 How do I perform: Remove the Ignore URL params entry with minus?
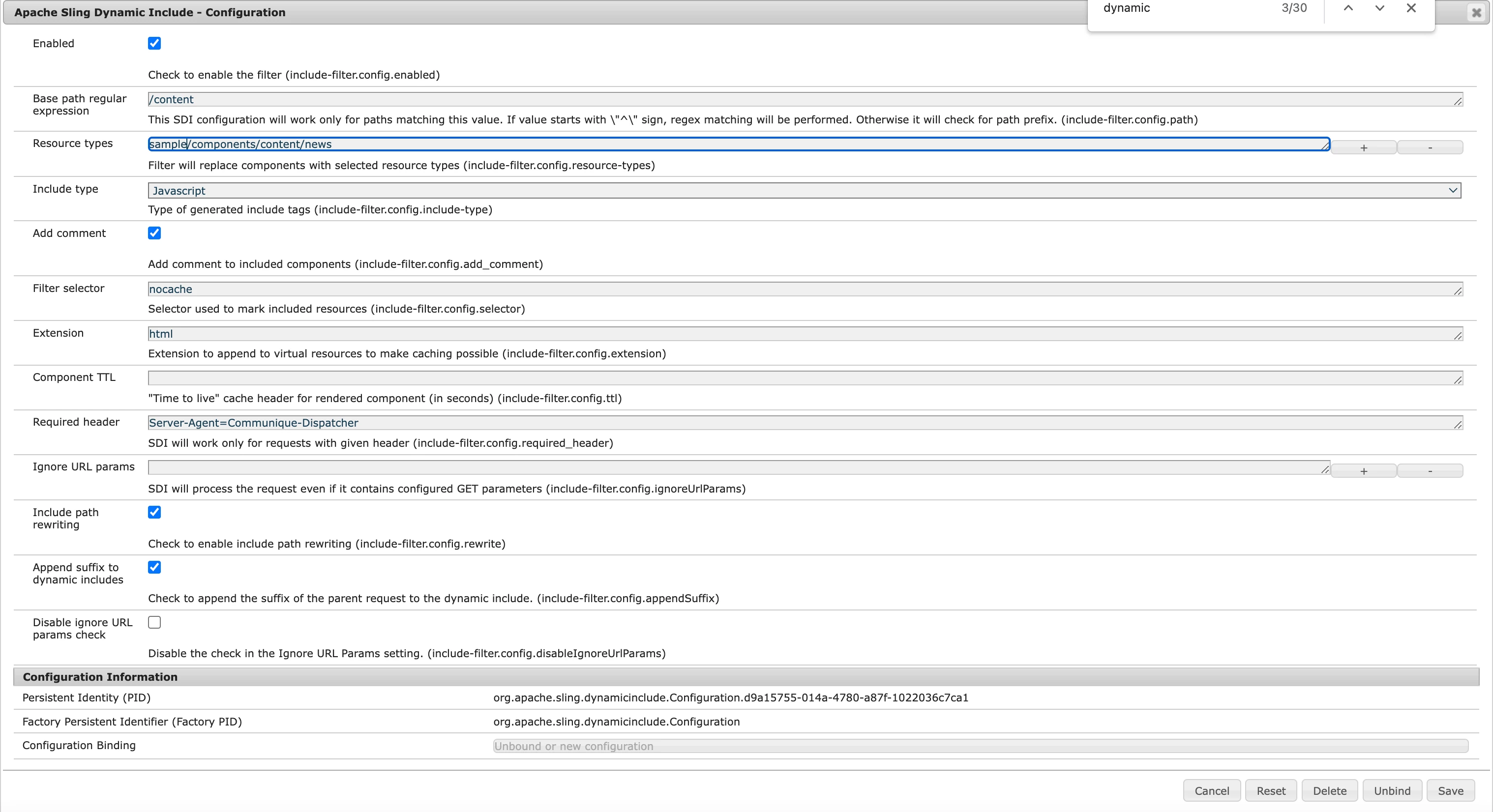pyautogui.click(x=1430, y=471)
